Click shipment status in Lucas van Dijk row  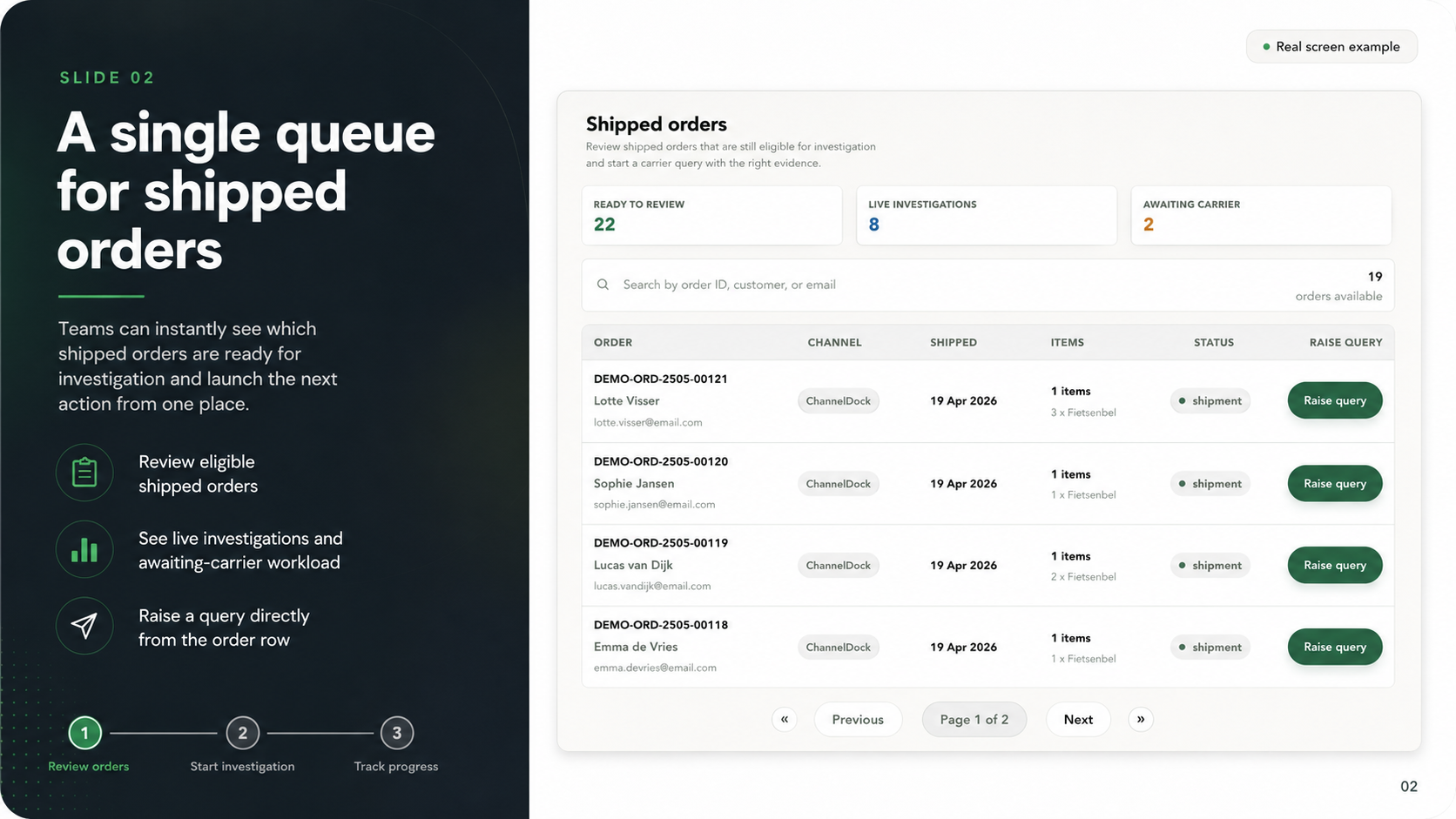1210,565
